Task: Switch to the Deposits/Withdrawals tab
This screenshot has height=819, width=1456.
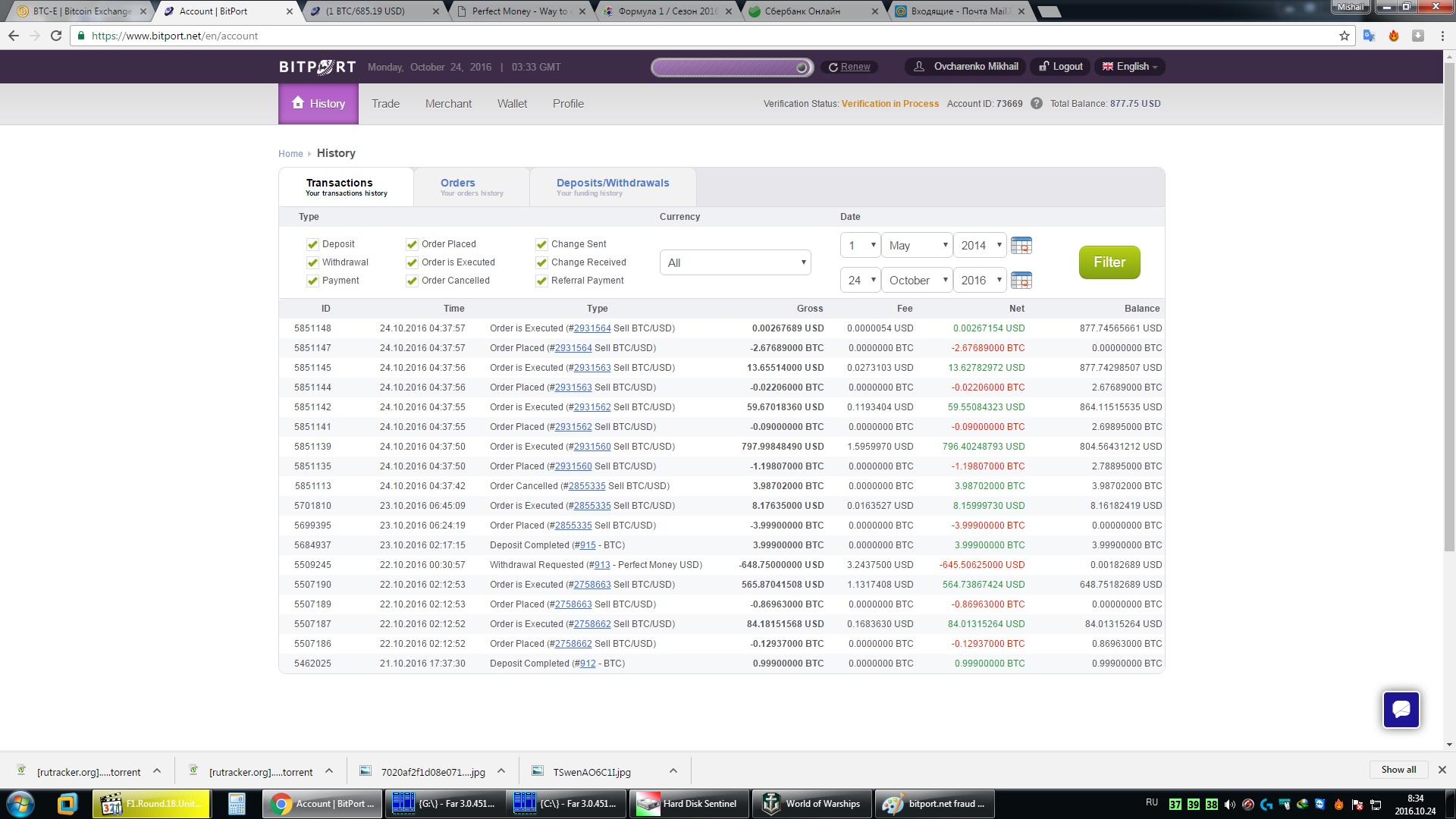Action: pyautogui.click(x=613, y=187)
